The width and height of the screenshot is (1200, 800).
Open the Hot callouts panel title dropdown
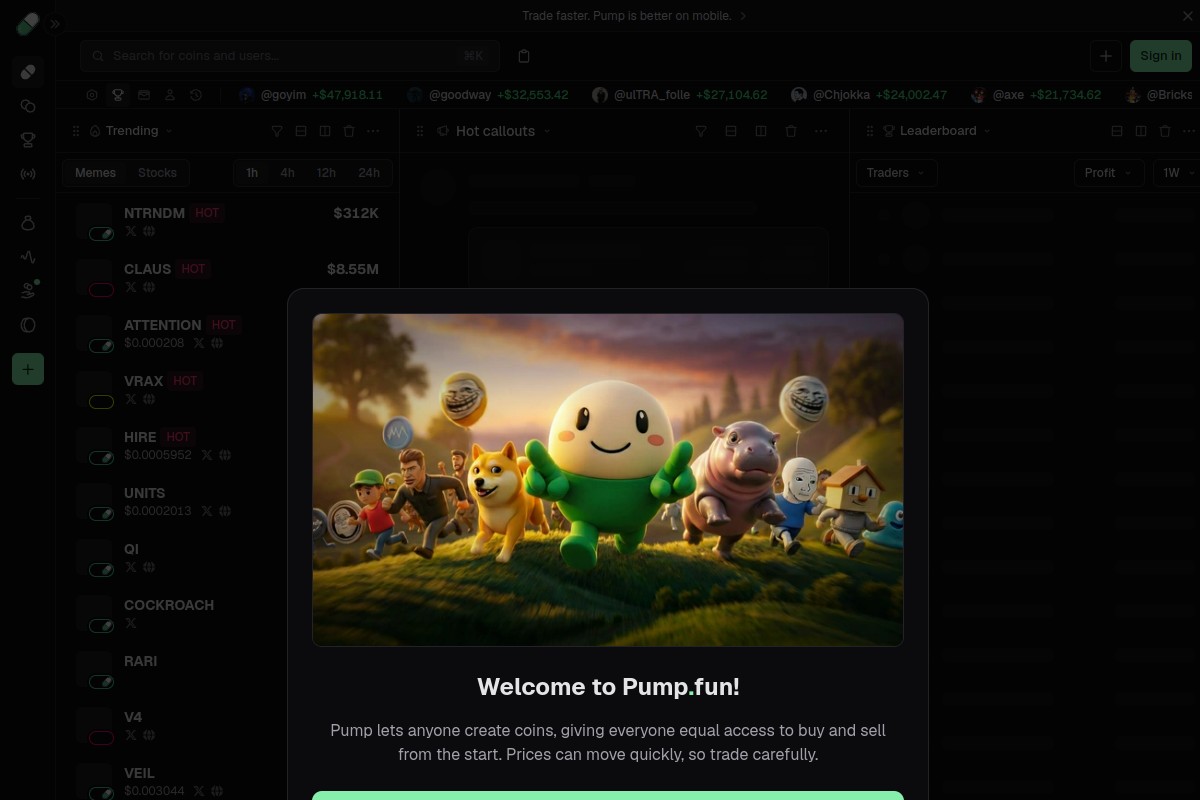pyautogui.click(x=495, y=131)
